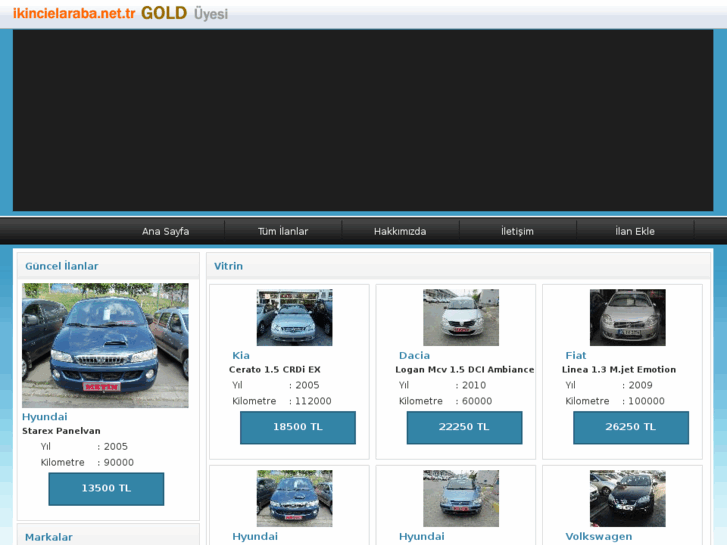Viewport: 727px width, 545px height.
Task: View the Dacia Logan car photo
Action: [461, 318]
